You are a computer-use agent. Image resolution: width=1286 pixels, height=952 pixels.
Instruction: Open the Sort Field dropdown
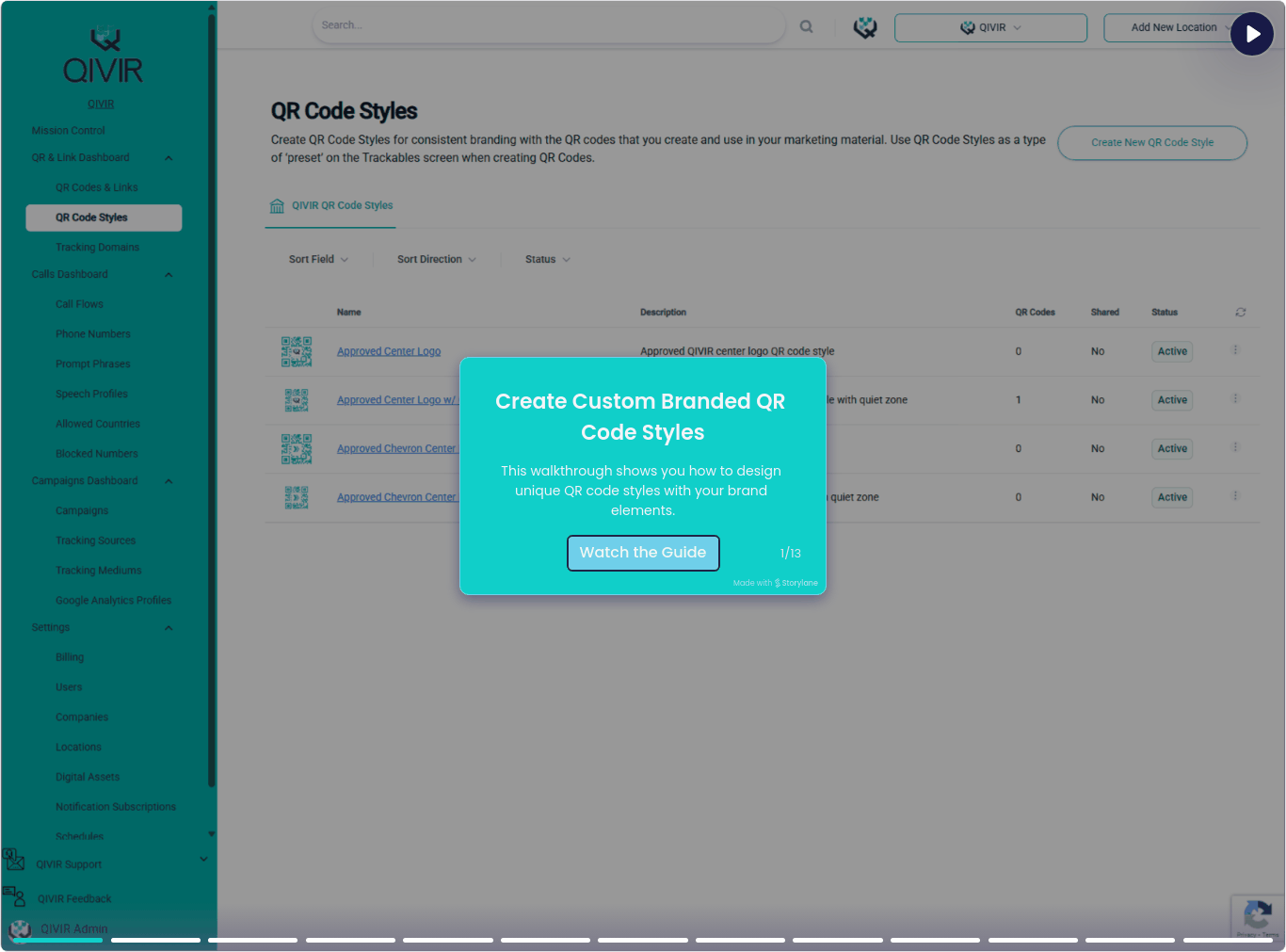tap(318, 260)
